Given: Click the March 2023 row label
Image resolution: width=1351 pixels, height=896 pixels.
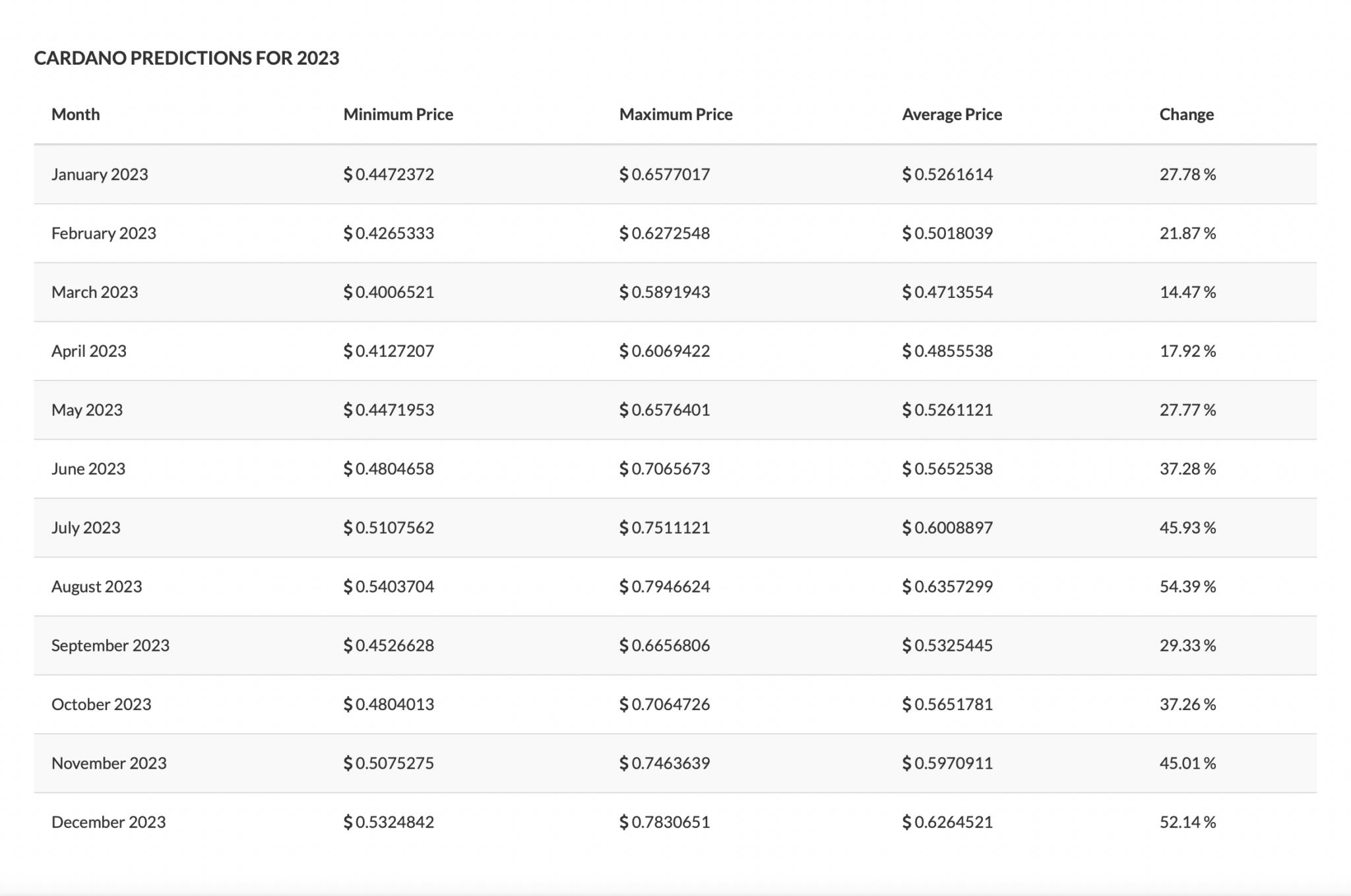Looking at the screenshot, I should point(95,292).
